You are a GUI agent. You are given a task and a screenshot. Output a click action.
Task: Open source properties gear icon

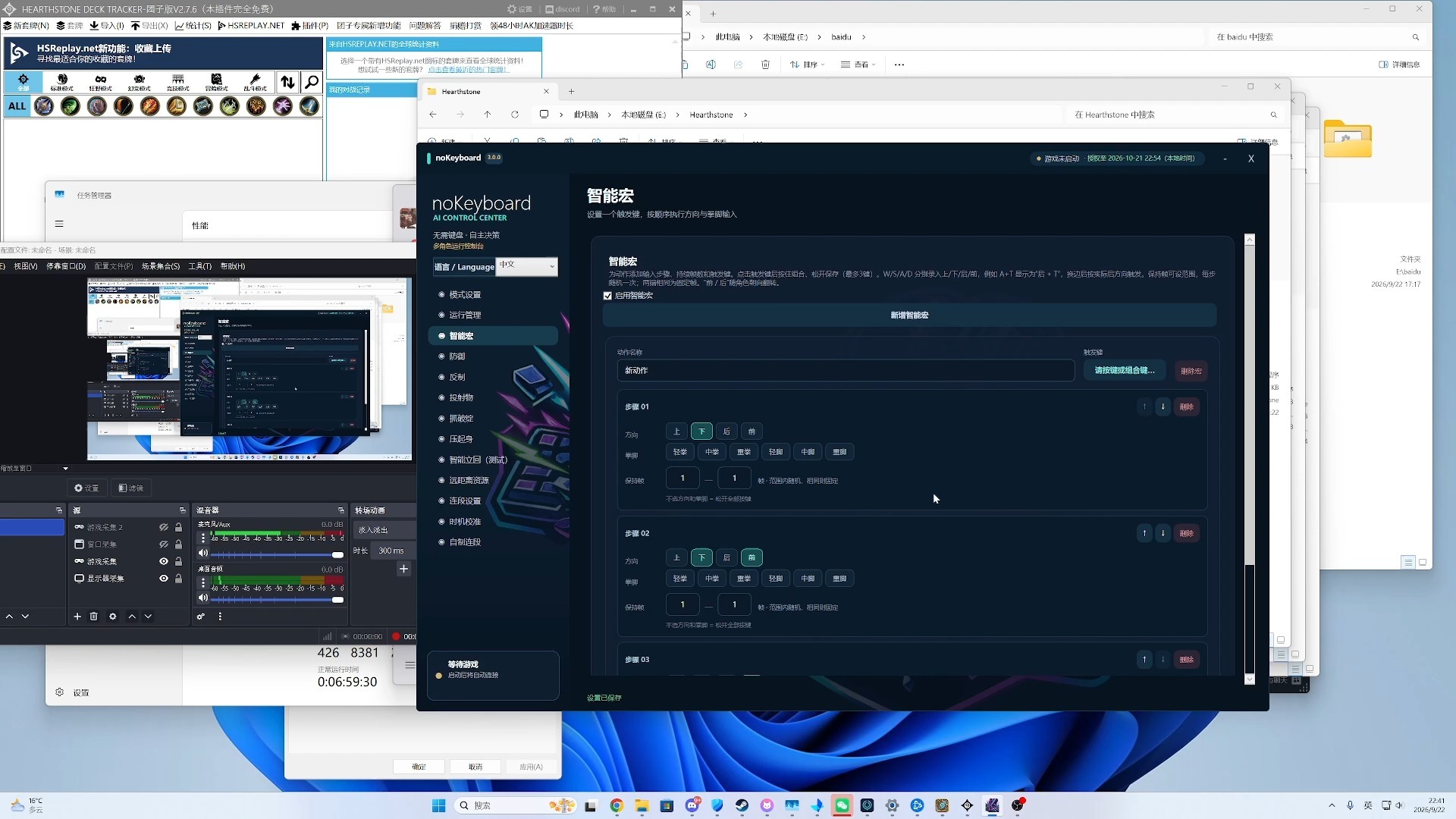(113, 617)
